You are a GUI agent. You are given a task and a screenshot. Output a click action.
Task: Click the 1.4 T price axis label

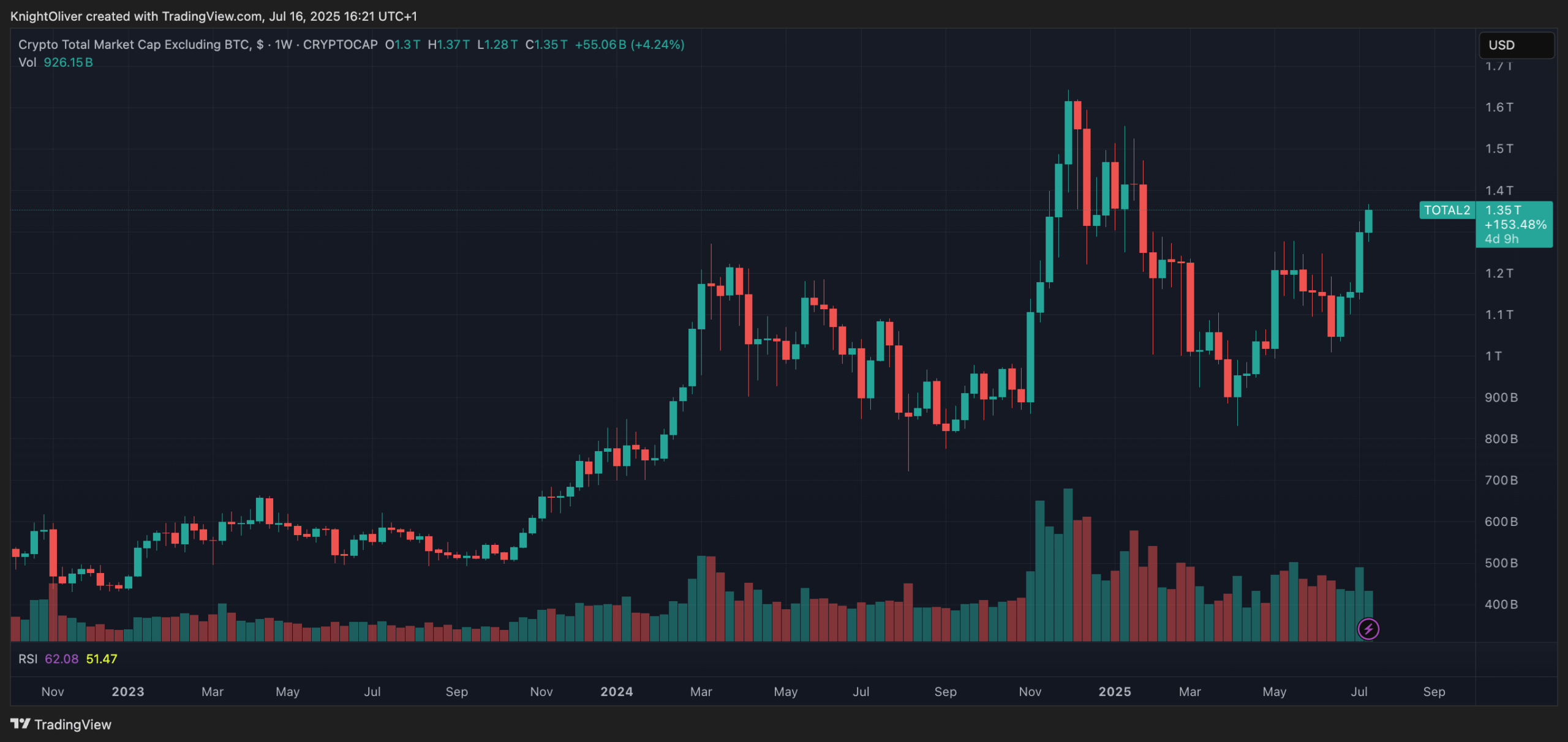[x=1499, y=190]
